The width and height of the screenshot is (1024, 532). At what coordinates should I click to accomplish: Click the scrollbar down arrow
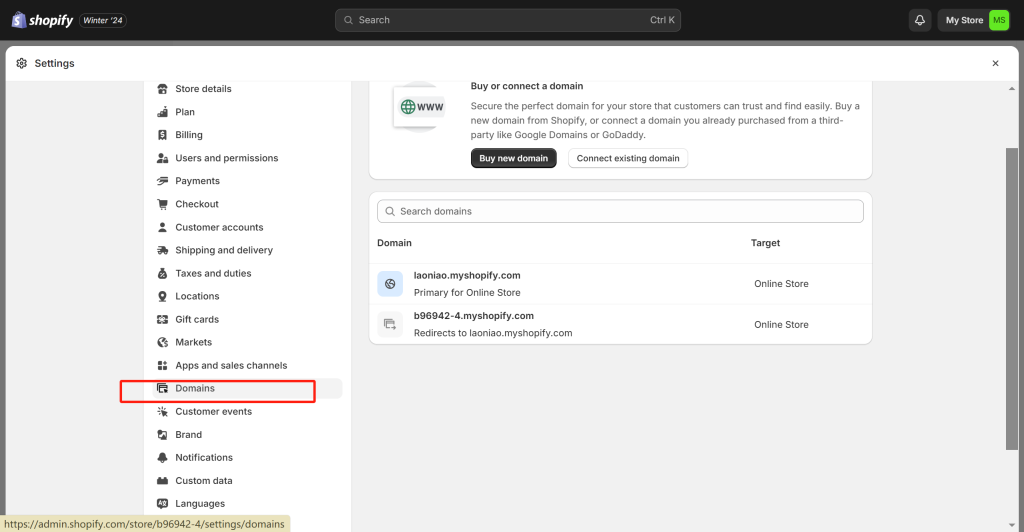tap(1012, 525)
